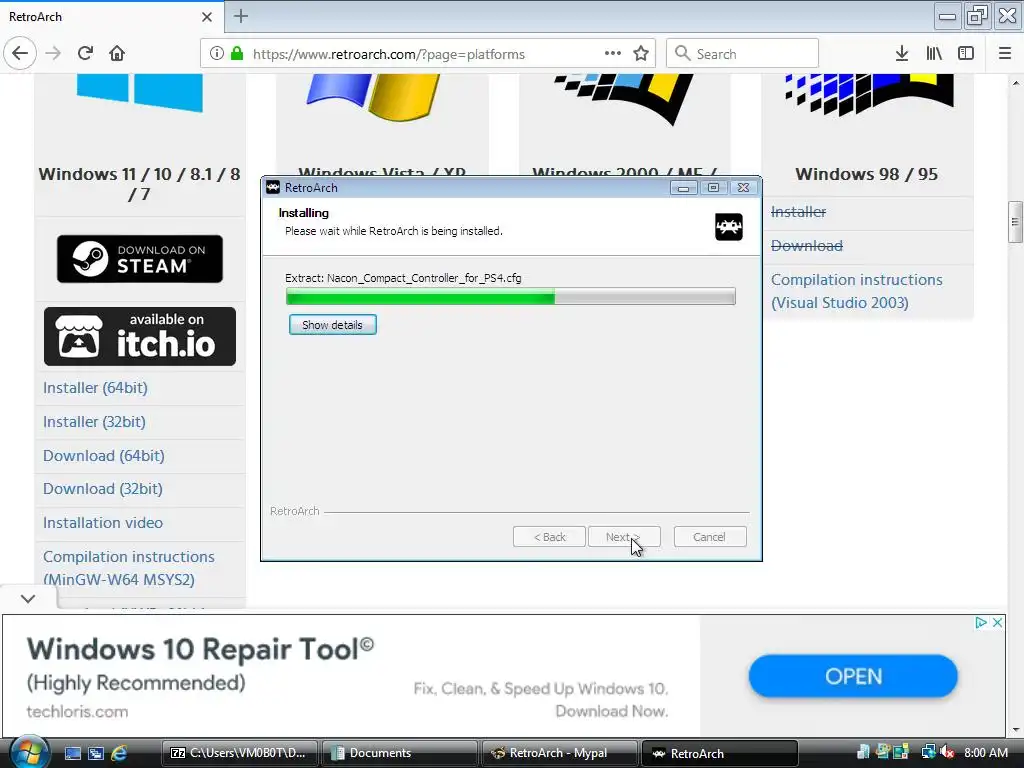This screenshot has height=768, width=1024.
Task: Open the browser library icon
Action: [934, 54]
